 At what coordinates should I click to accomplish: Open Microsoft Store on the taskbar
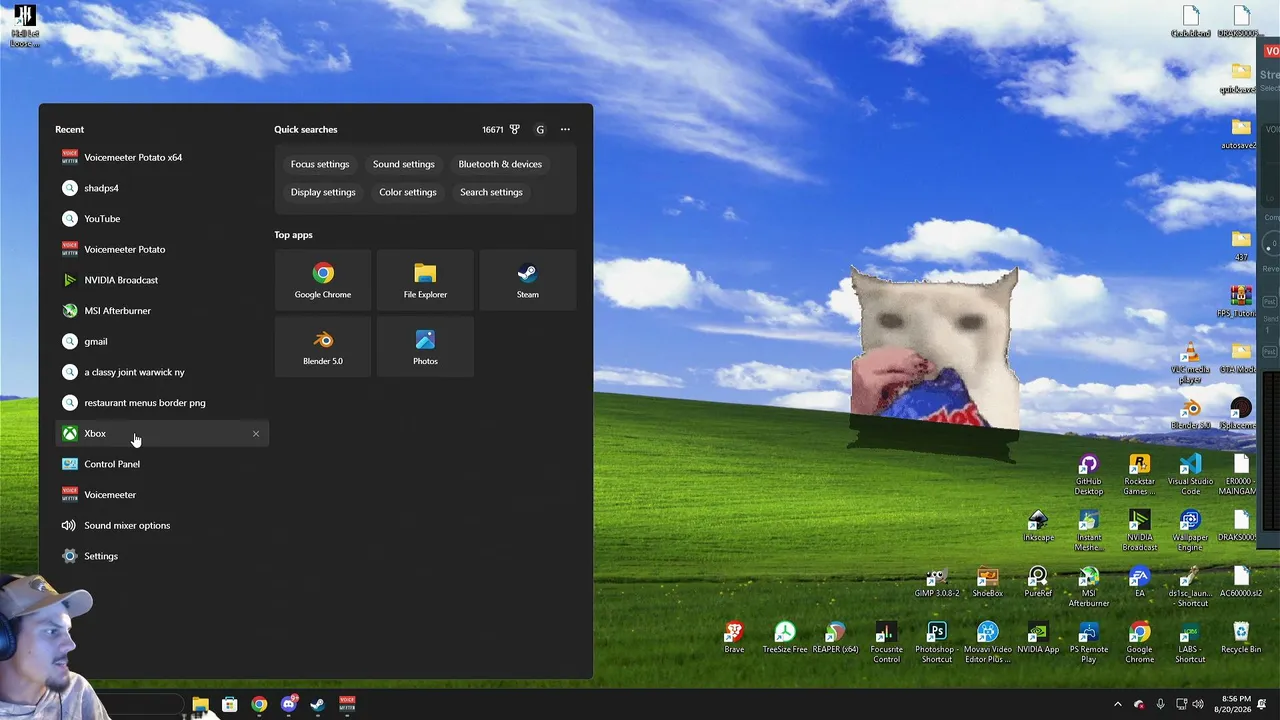tap(230, 705)
